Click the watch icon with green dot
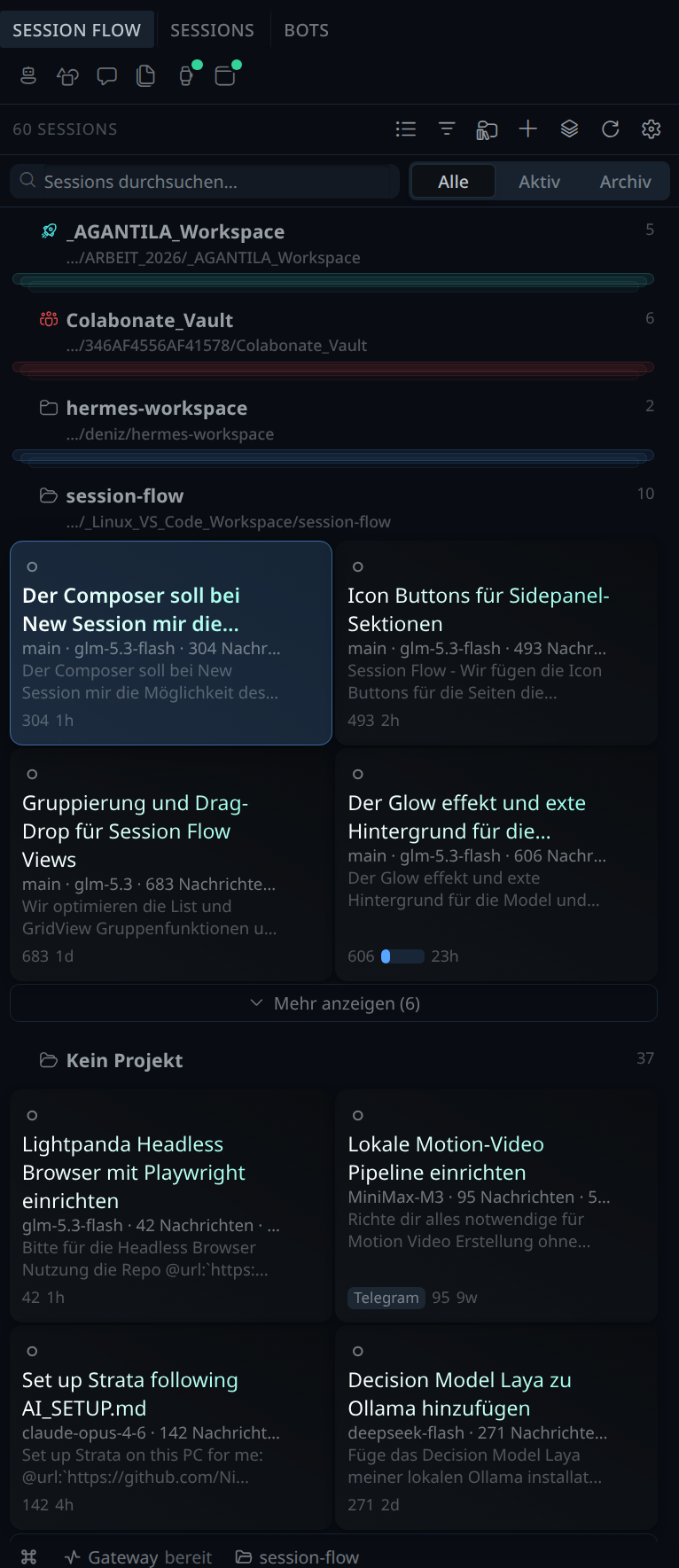The height and width of the screenshot is (1568, 679). coord(186,76)
